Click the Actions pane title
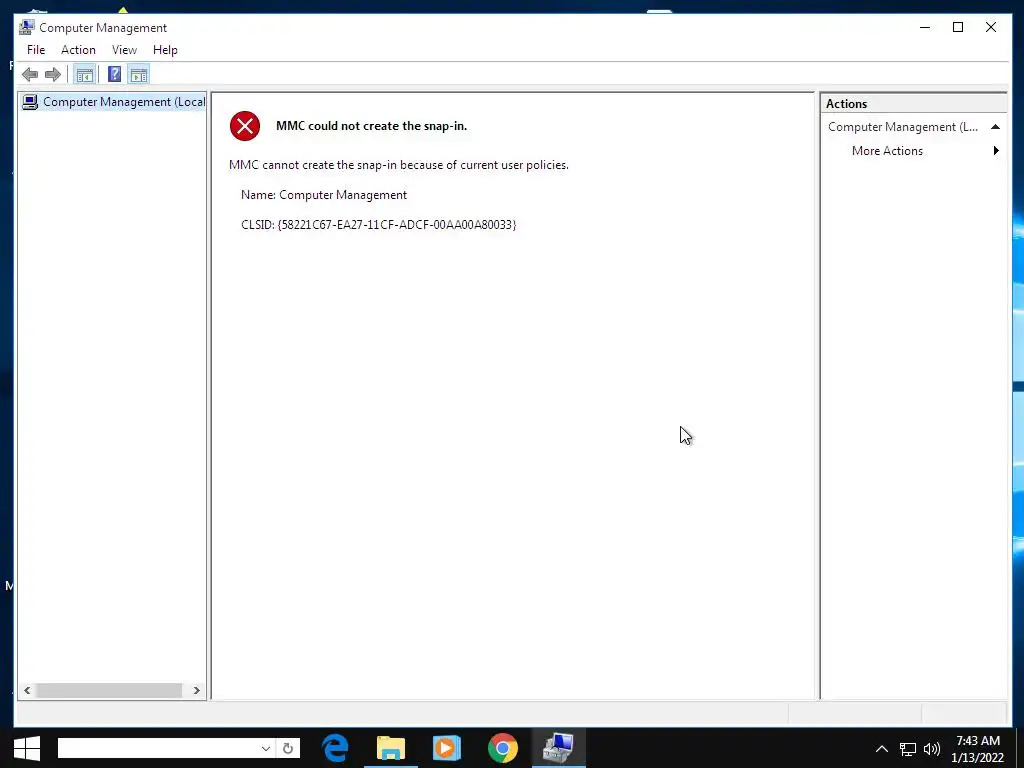1024x768 pixels. (x=846, y=104)
